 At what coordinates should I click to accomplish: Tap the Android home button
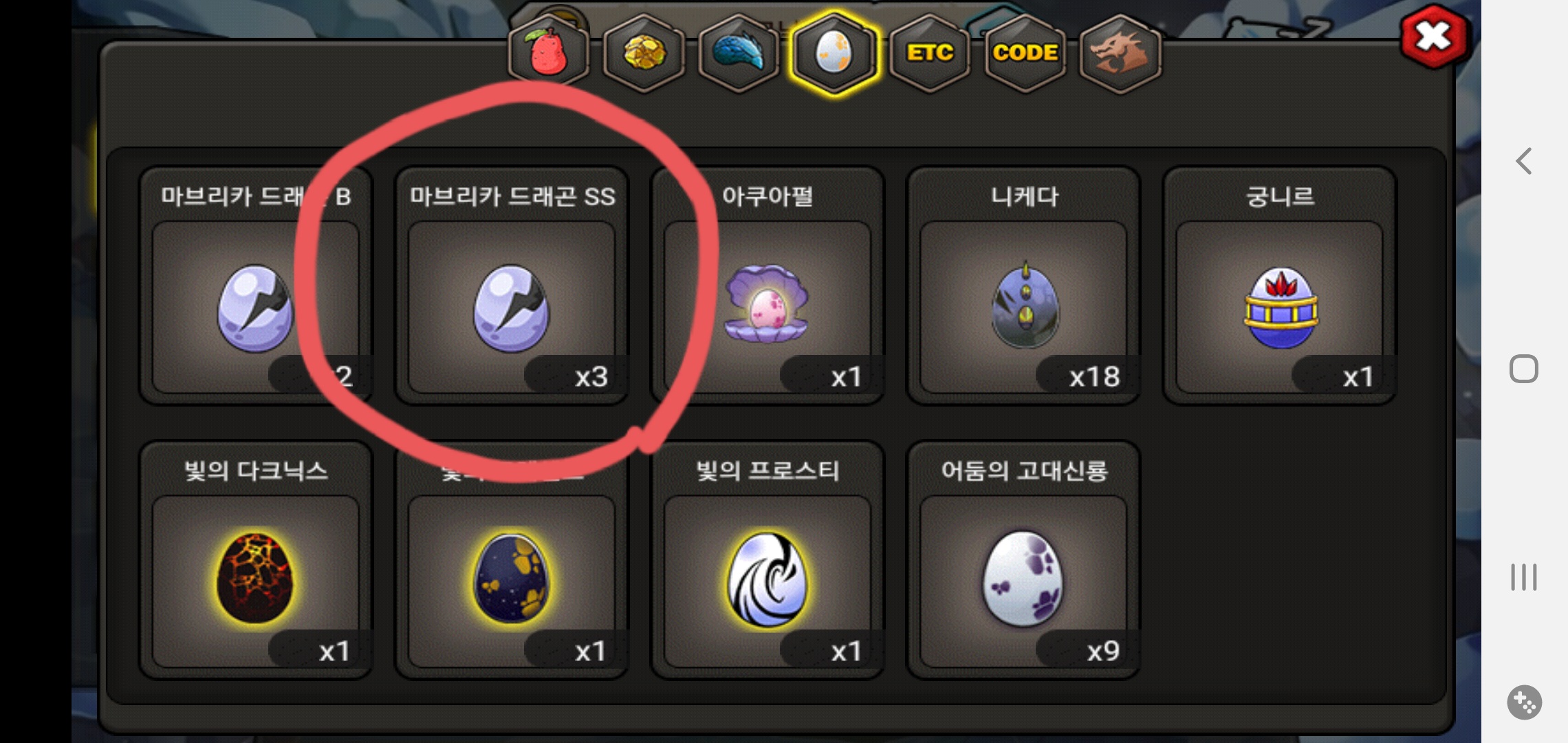pyautogui.click(x=1524, y=369)
